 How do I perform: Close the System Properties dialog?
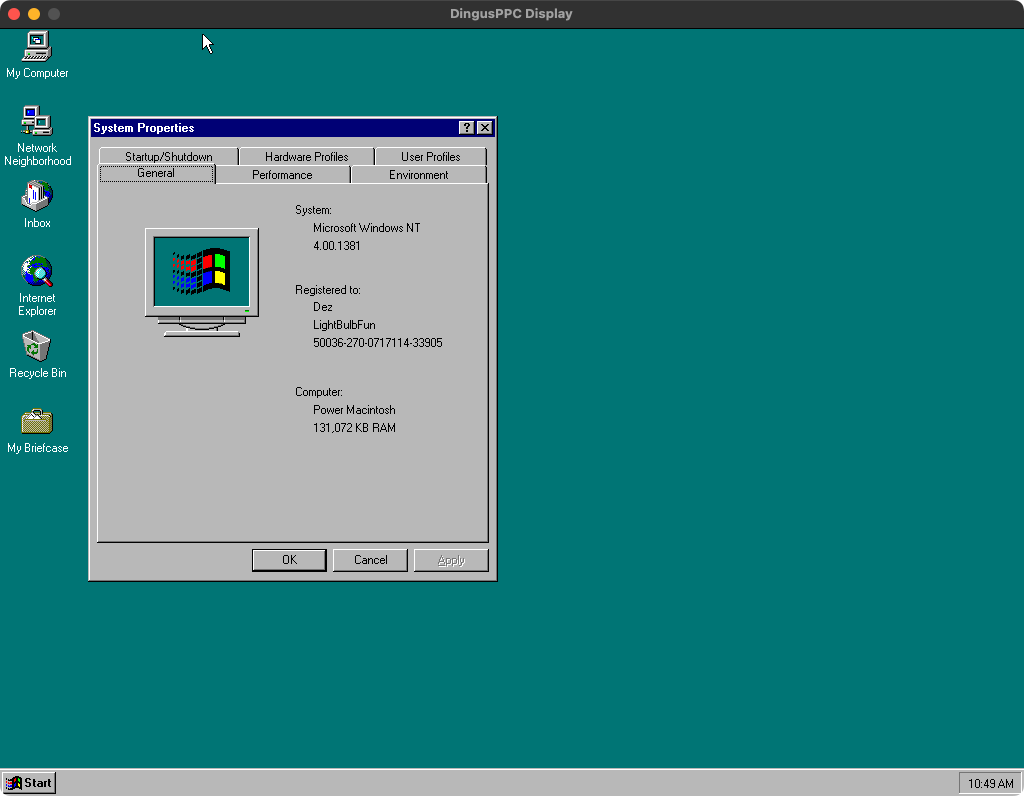[485, 128]
